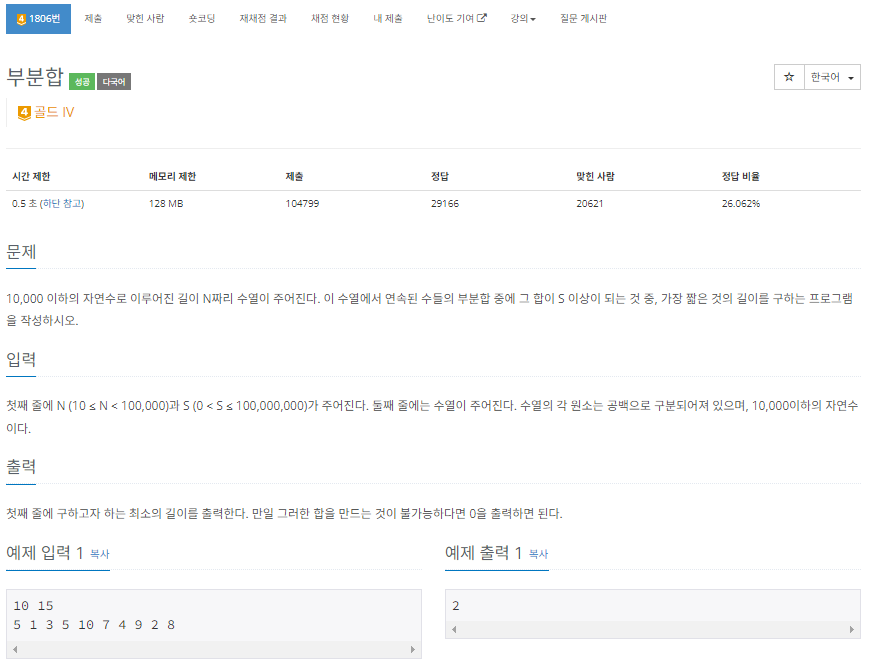Click the 입력 section heading
This screenshot has height=665, width=870.
21,359
